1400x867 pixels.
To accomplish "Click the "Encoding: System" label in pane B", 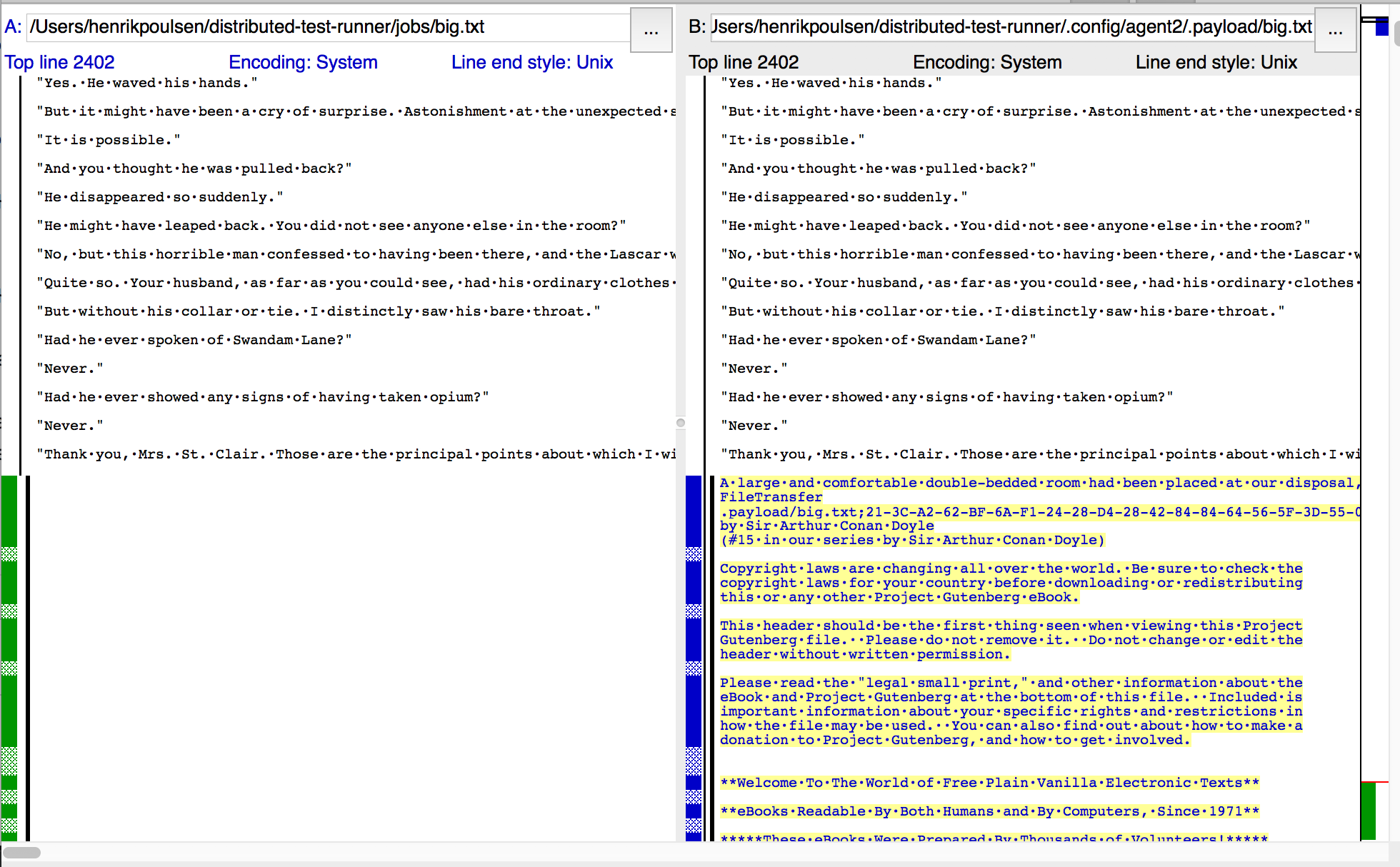I will pyautogui.click(x=987, y=62).
